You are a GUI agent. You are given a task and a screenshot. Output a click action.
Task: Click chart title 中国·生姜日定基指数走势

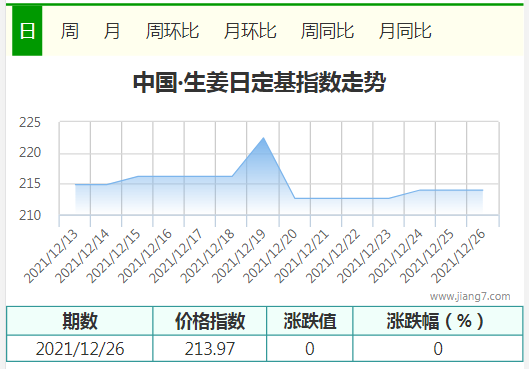259,82
